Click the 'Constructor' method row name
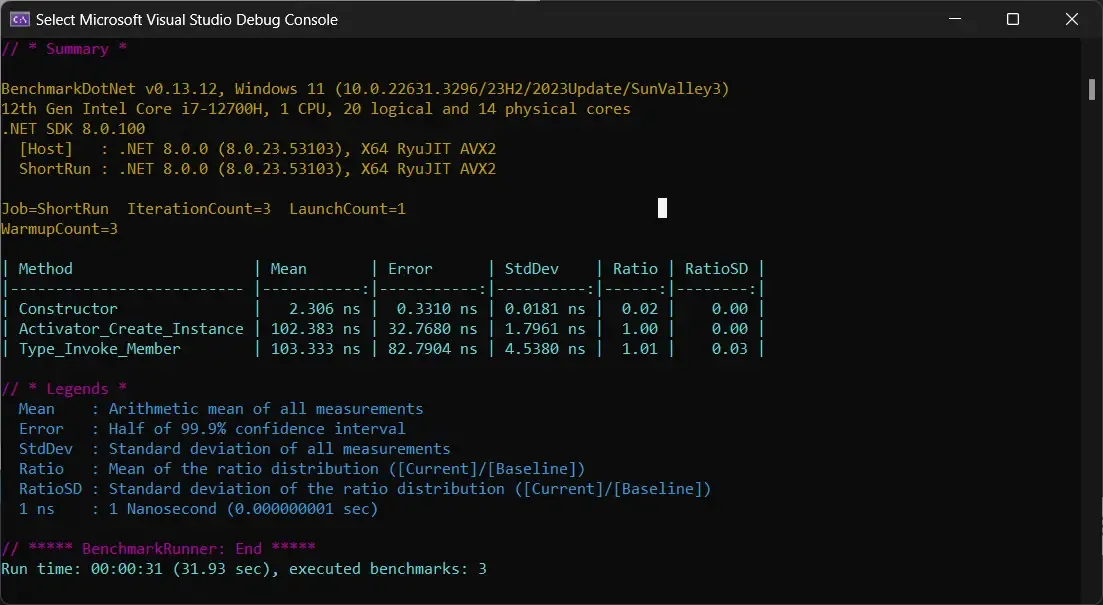 68,309
